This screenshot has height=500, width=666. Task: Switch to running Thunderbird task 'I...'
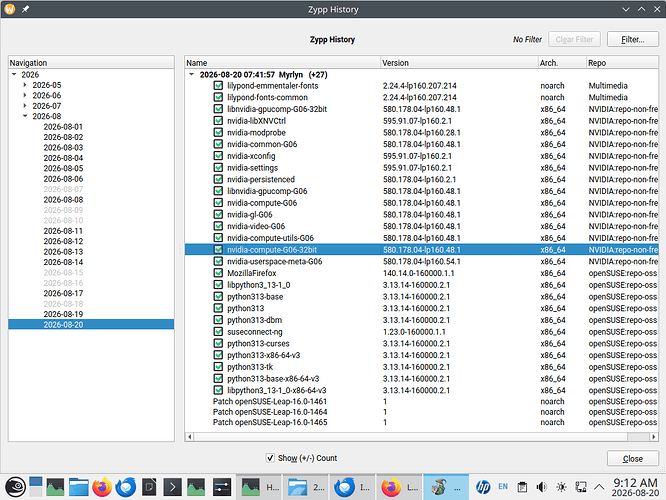coord(353,487)
